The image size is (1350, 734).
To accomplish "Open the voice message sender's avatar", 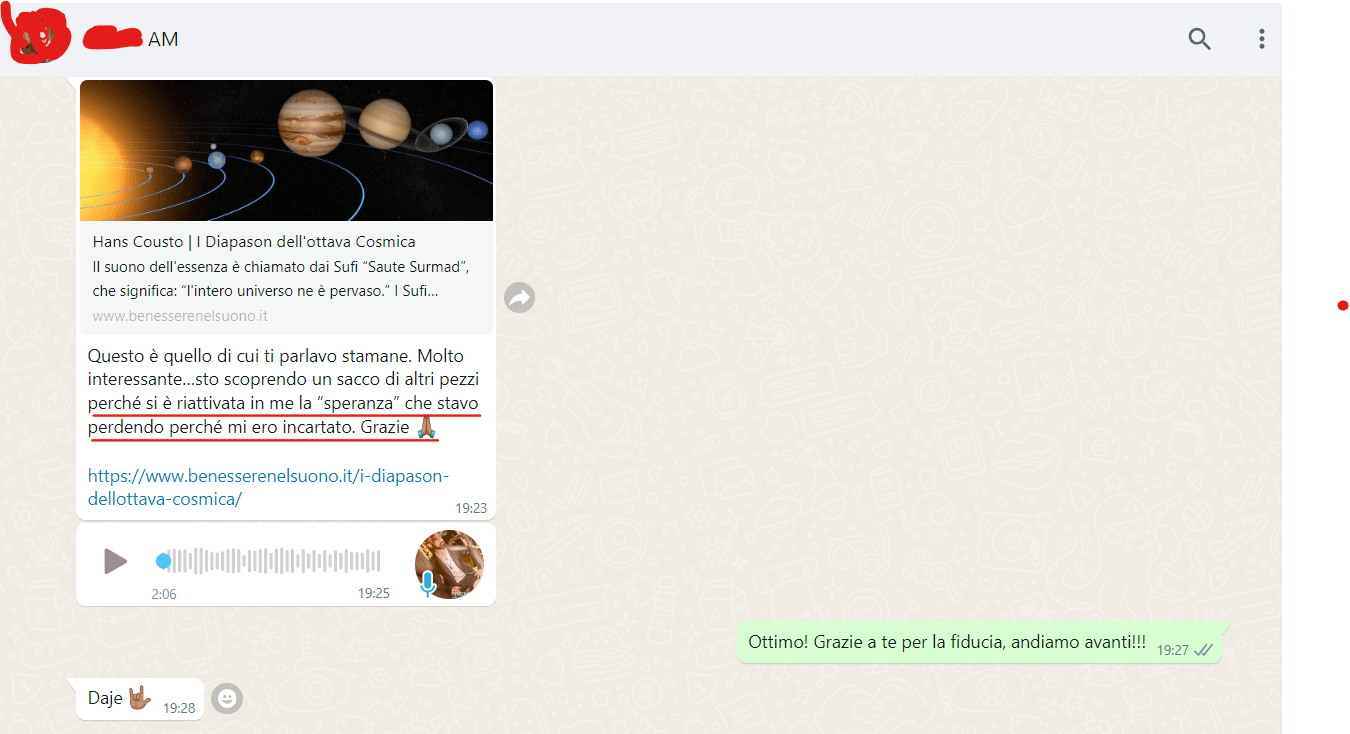I will coord(449,564).
